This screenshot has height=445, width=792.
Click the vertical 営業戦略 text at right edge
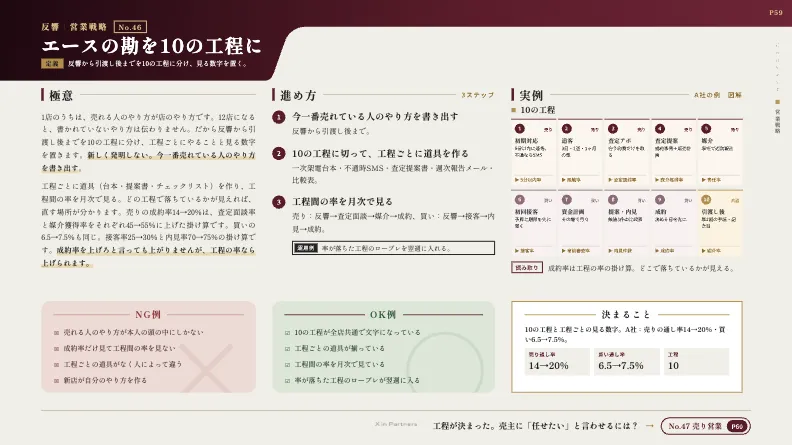pos(777,121)
